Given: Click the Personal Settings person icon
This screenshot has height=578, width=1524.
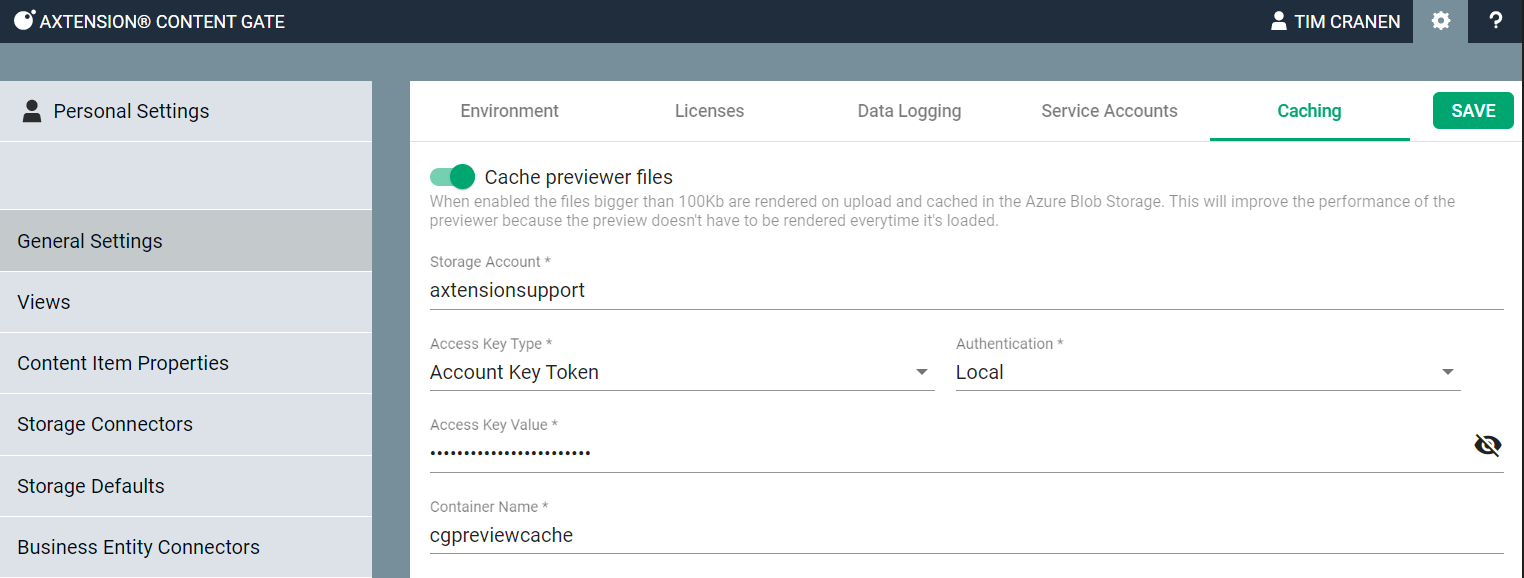Looking at the screenshot, I should click(32, 111).
